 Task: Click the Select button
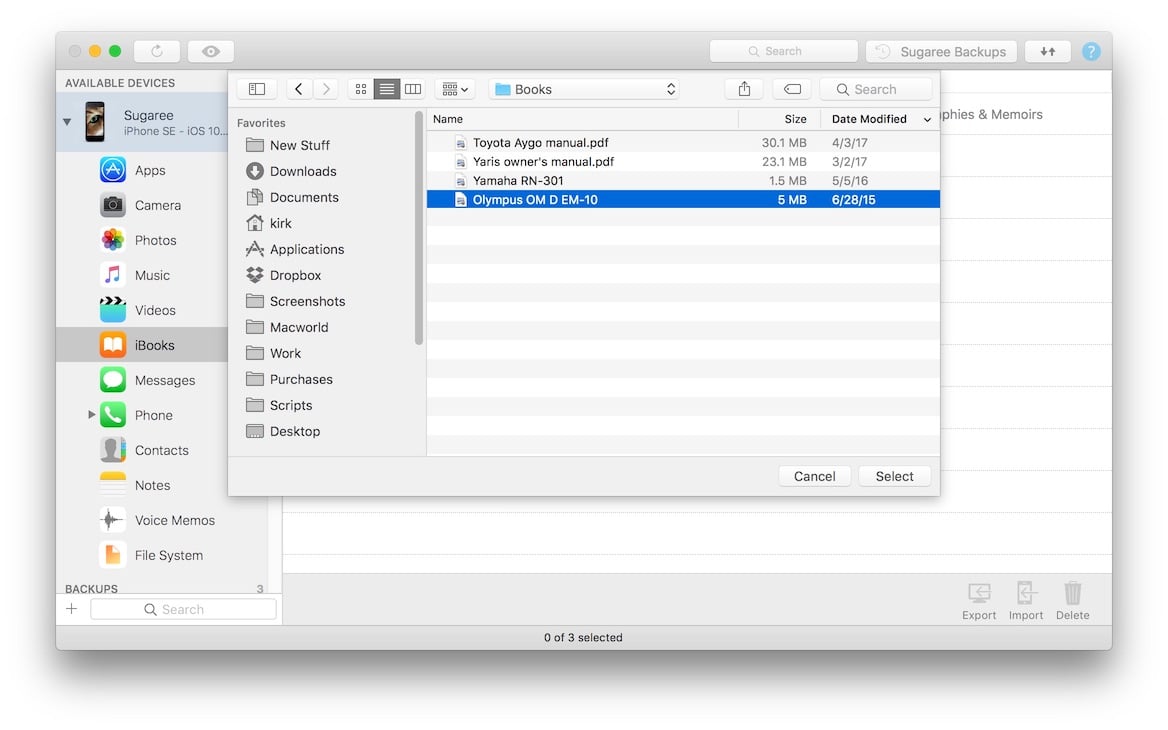895,477
